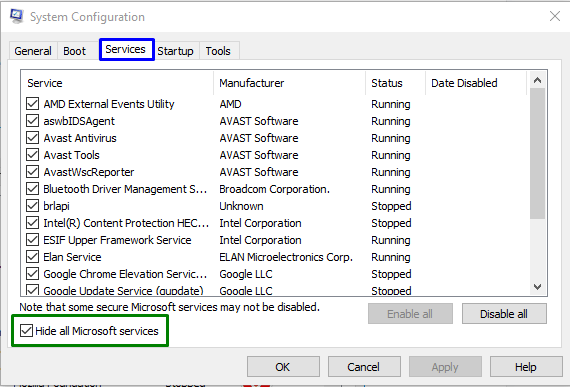The width and height of the screenshot is (570, 387).
Task: Select the AvastWscReporter service name
Action: coord(89,172)
